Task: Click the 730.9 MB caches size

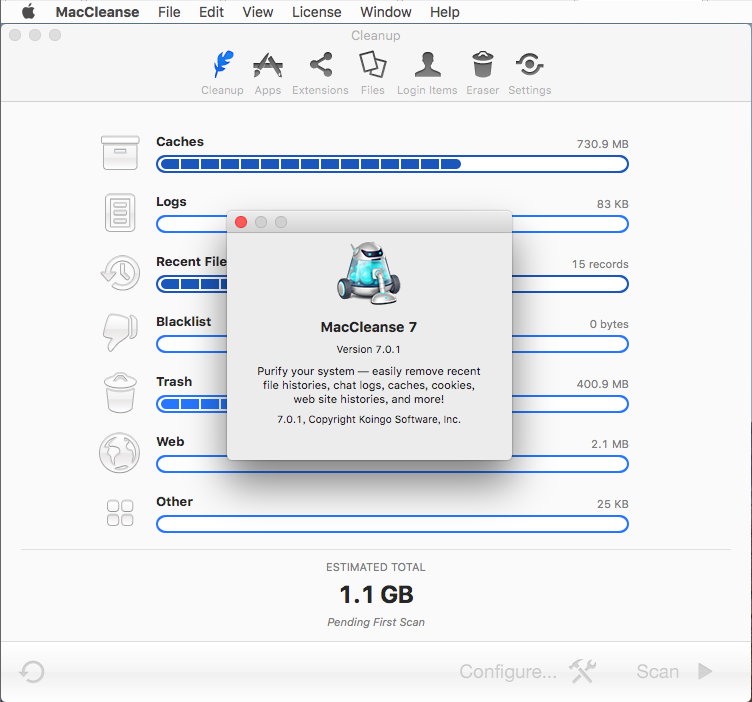Action: [x=602, y=144]
